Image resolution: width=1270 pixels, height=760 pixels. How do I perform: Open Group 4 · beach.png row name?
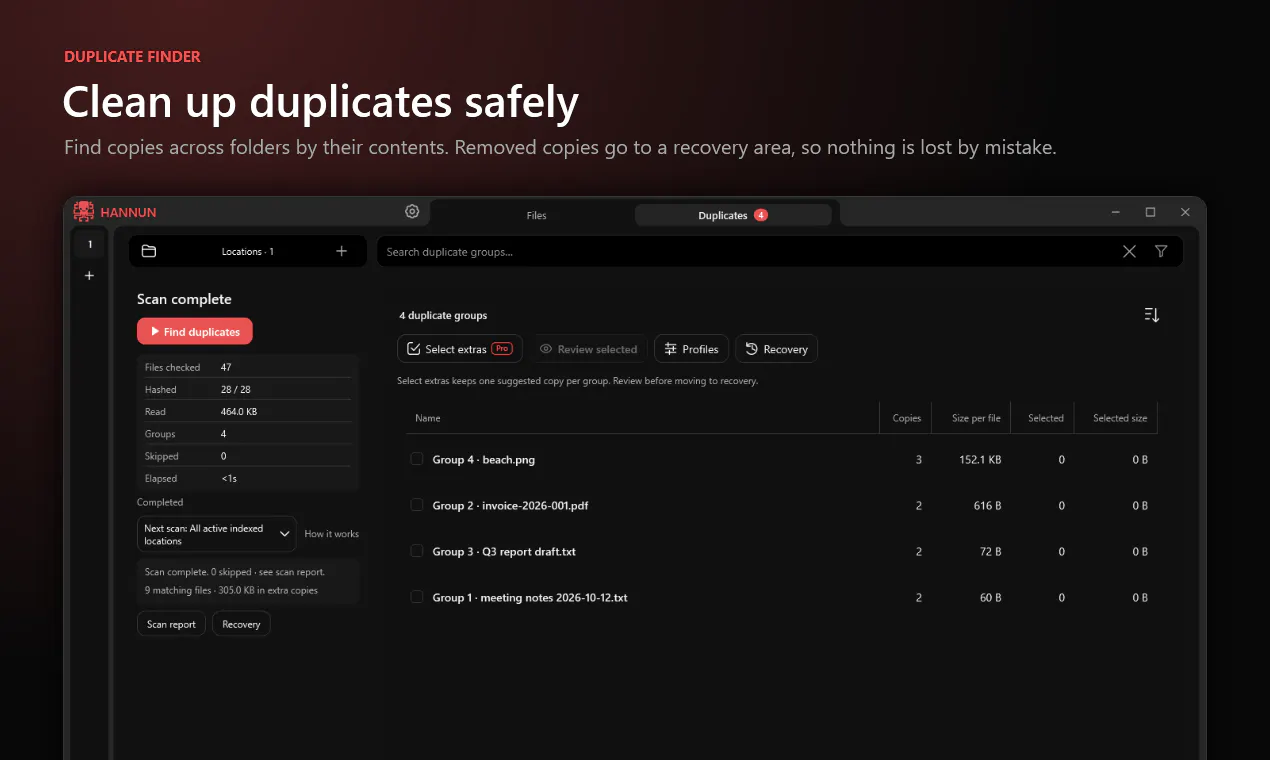pyautogui.click(x=484, y=460)
